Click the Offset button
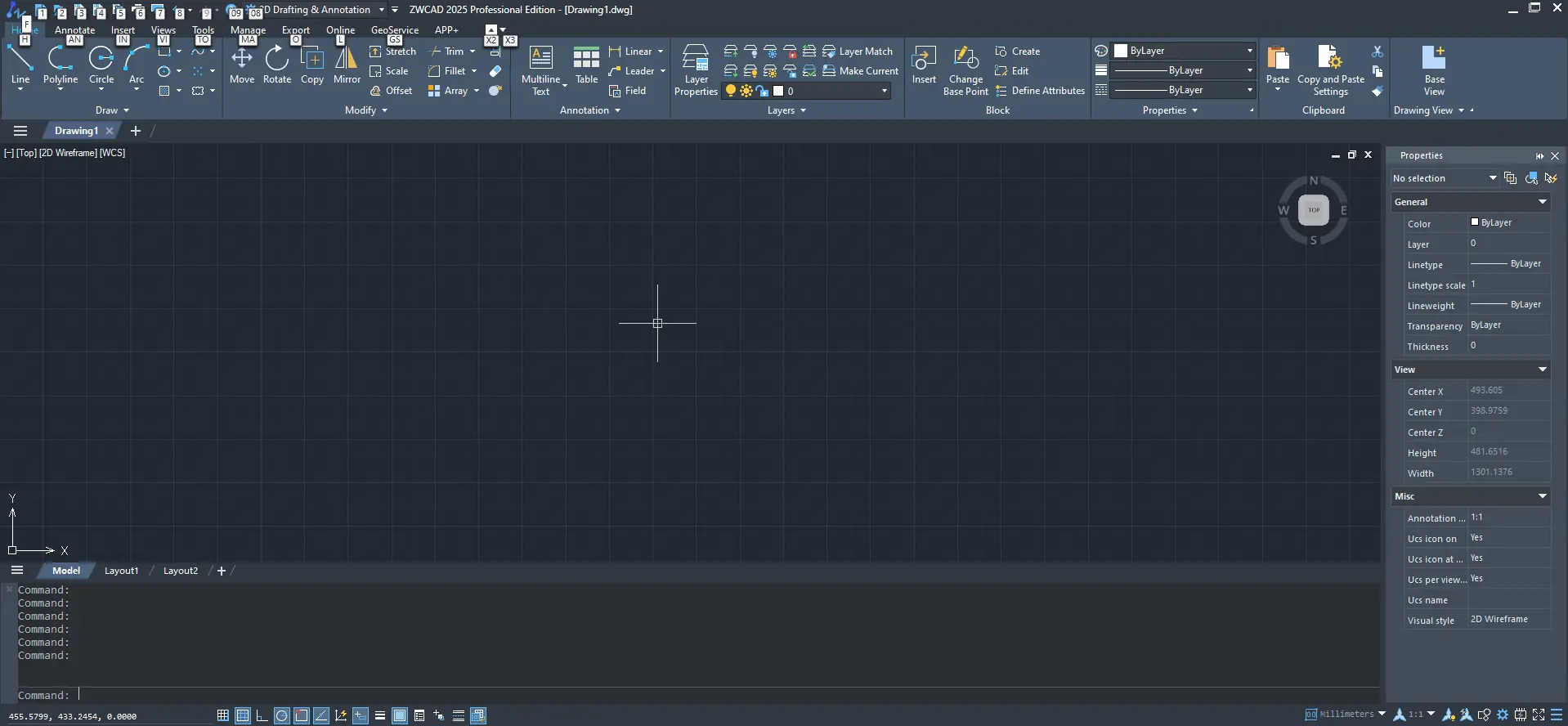The width and height of the screenshot is (1568, 726). point(391,91)
